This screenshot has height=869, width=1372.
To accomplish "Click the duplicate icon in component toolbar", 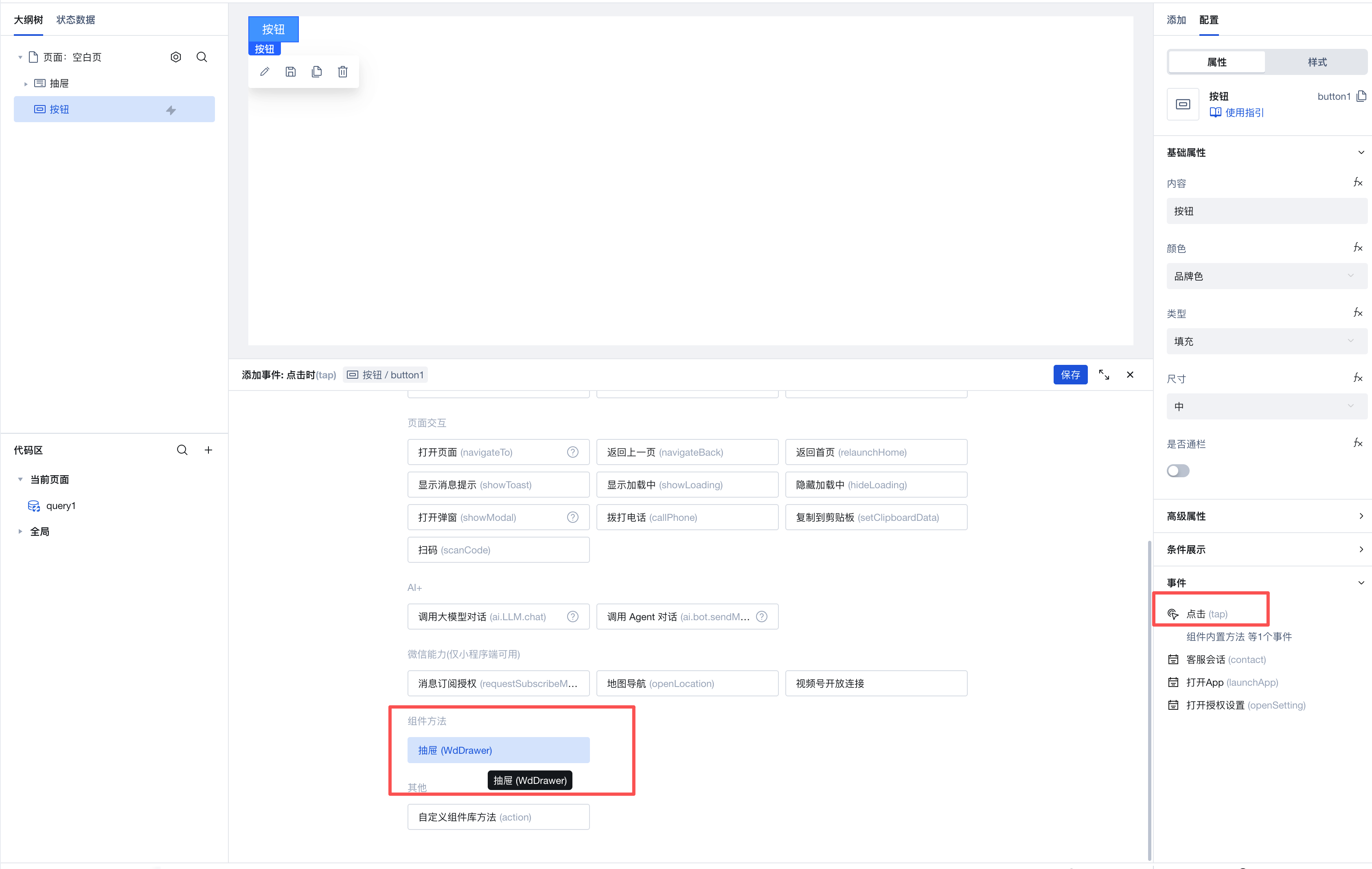I will [x=317, y=72].
